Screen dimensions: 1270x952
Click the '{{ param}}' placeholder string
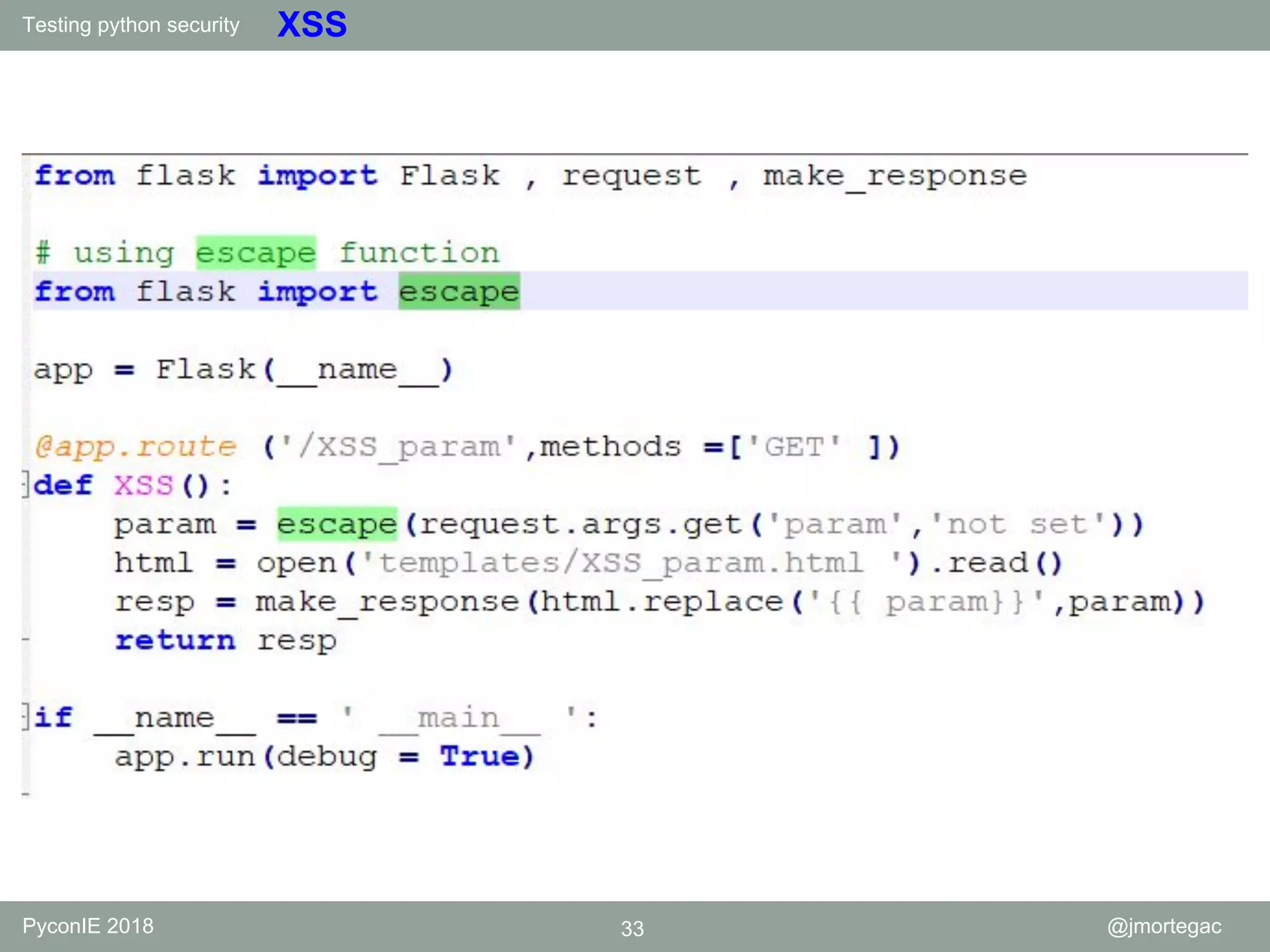tap(928, 602)
